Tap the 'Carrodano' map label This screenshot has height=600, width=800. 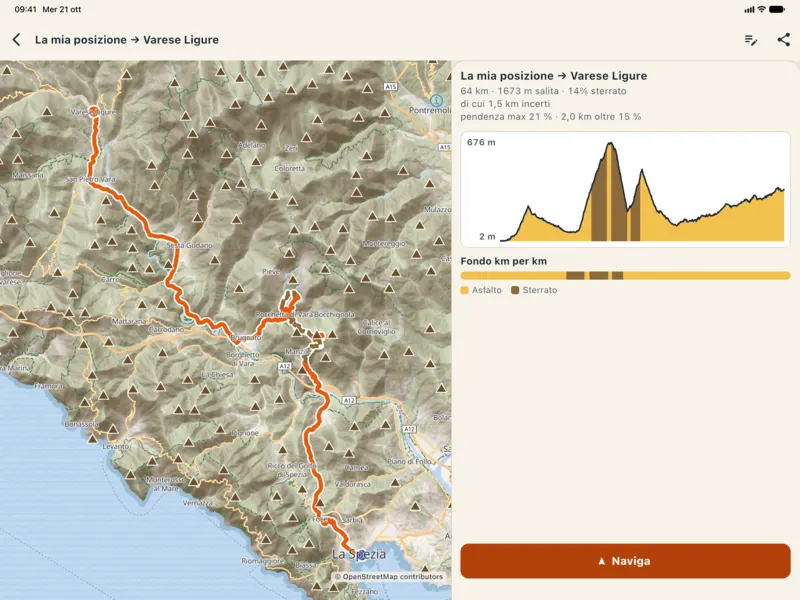tap(166, 330)
